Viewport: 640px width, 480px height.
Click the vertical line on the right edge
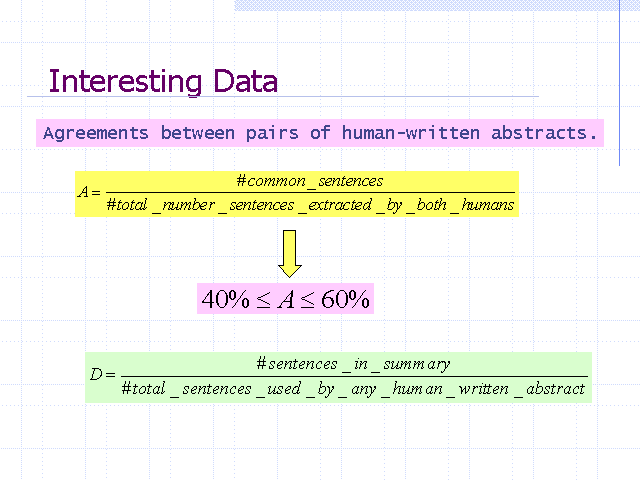click(621, 80)
